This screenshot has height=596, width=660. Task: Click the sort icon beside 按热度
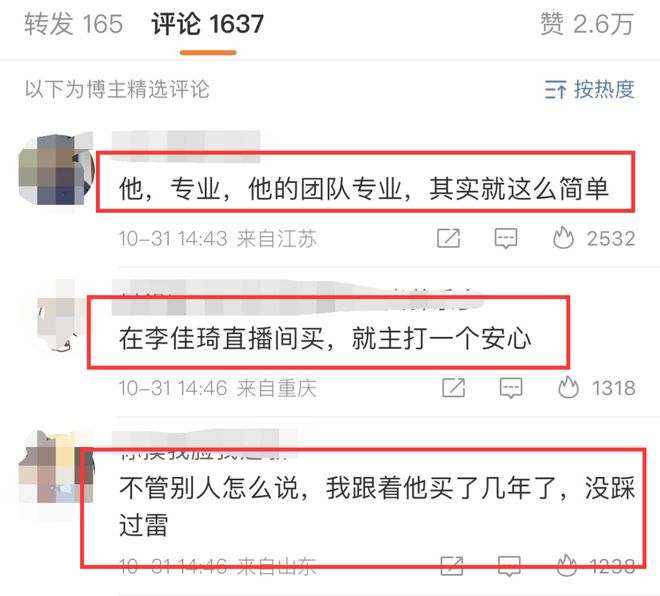(x=556, y=90)
